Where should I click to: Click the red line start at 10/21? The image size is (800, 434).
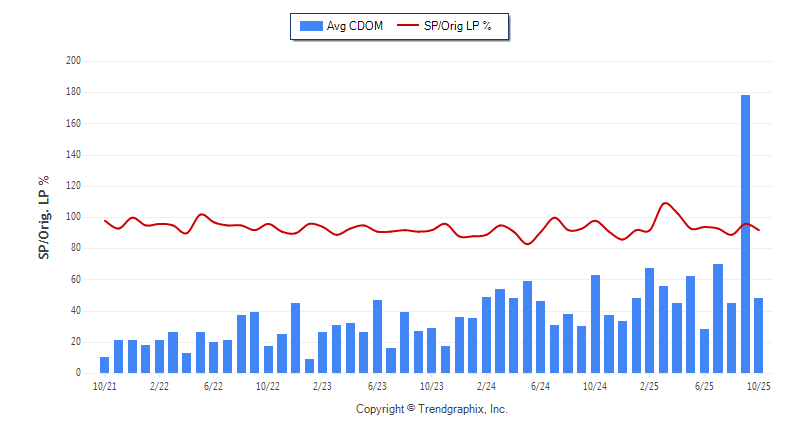point(105,220)
